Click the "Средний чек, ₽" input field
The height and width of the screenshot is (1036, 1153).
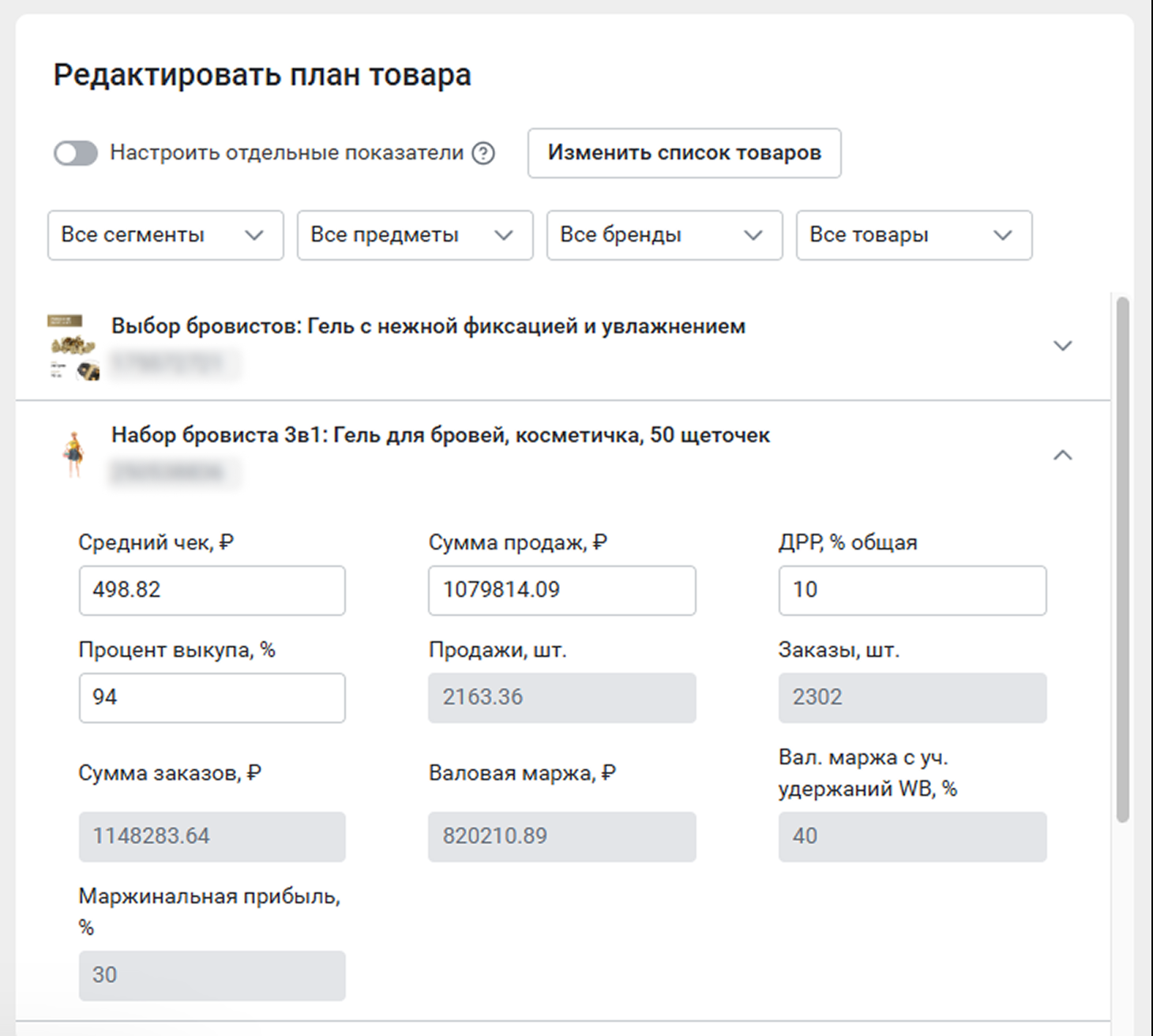click(212, 590)
